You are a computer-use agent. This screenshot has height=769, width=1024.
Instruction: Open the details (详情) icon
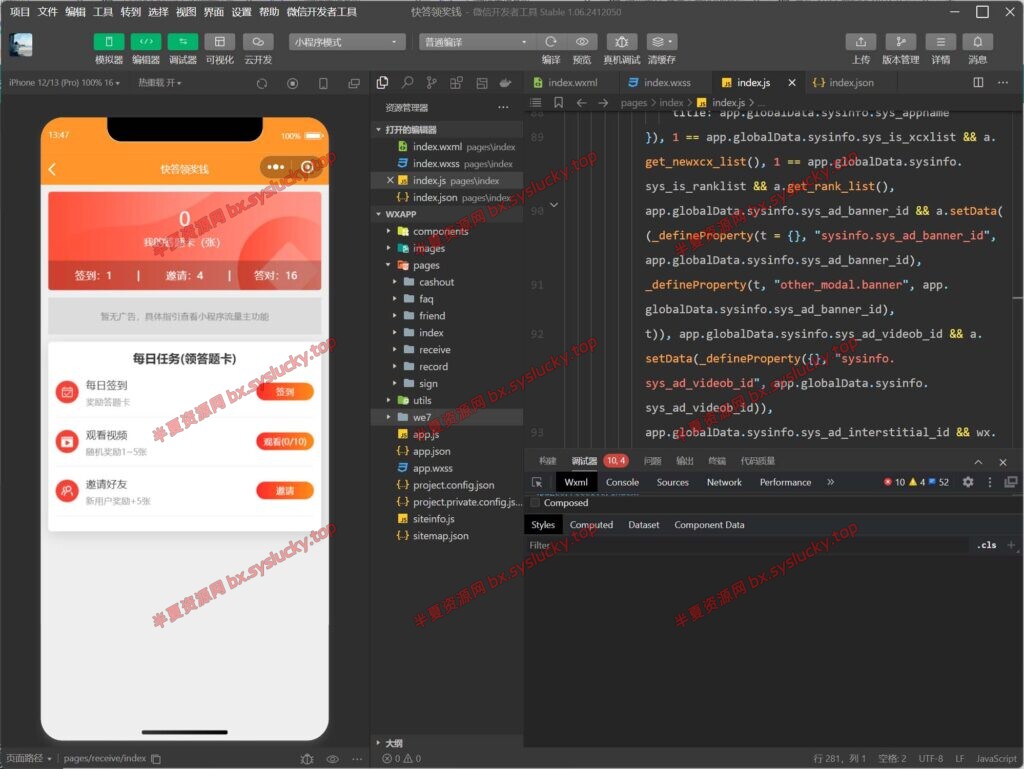(940, 42)
